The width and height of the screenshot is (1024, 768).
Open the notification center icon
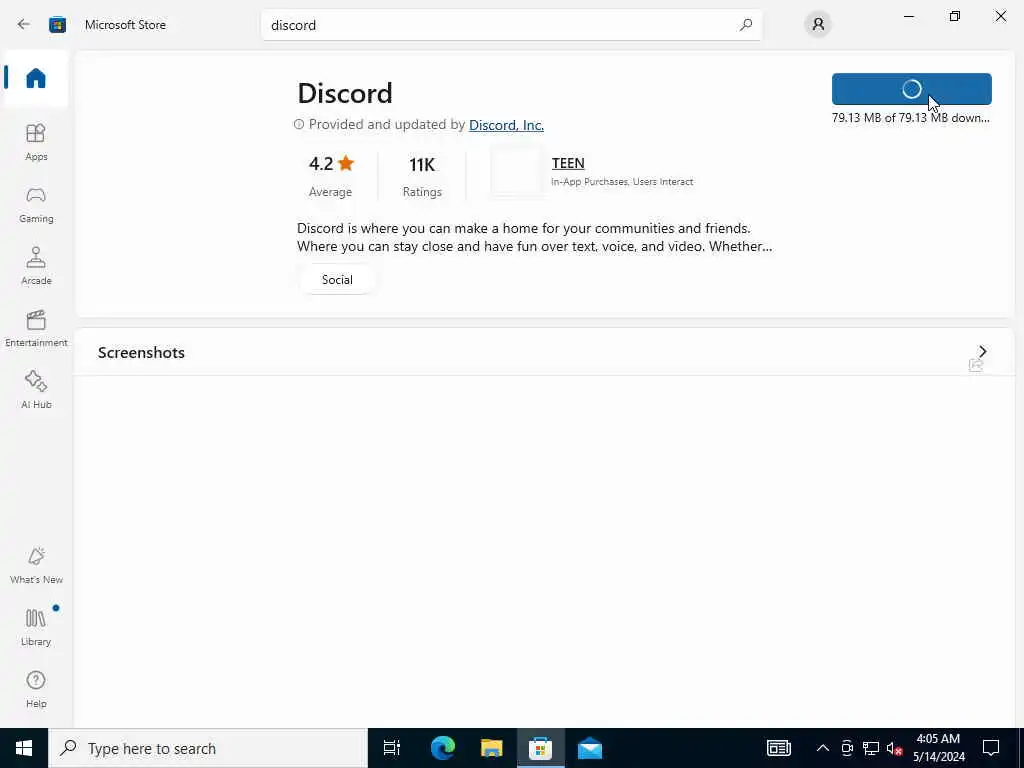[x=991, y=748]
